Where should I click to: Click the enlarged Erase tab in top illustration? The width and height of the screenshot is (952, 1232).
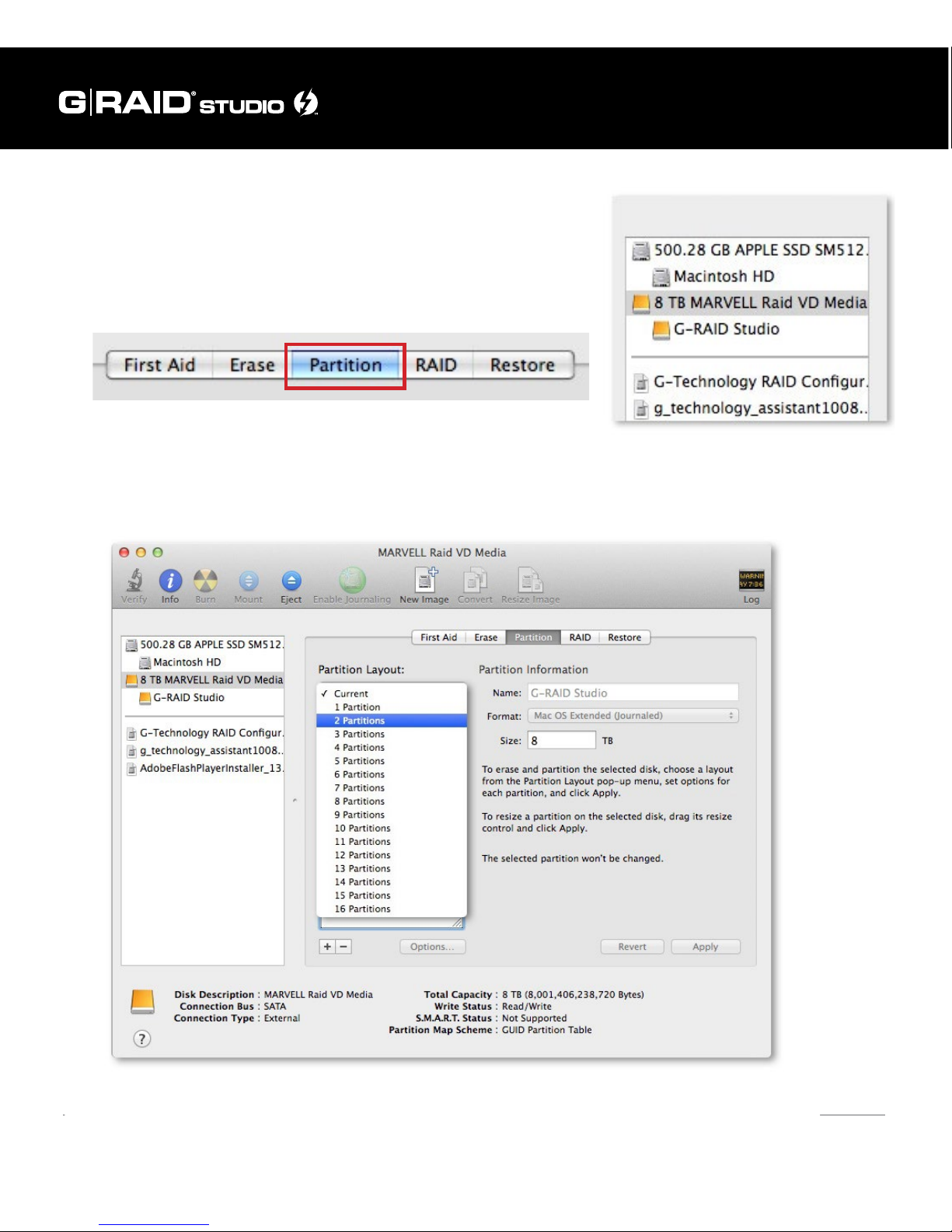252,365
